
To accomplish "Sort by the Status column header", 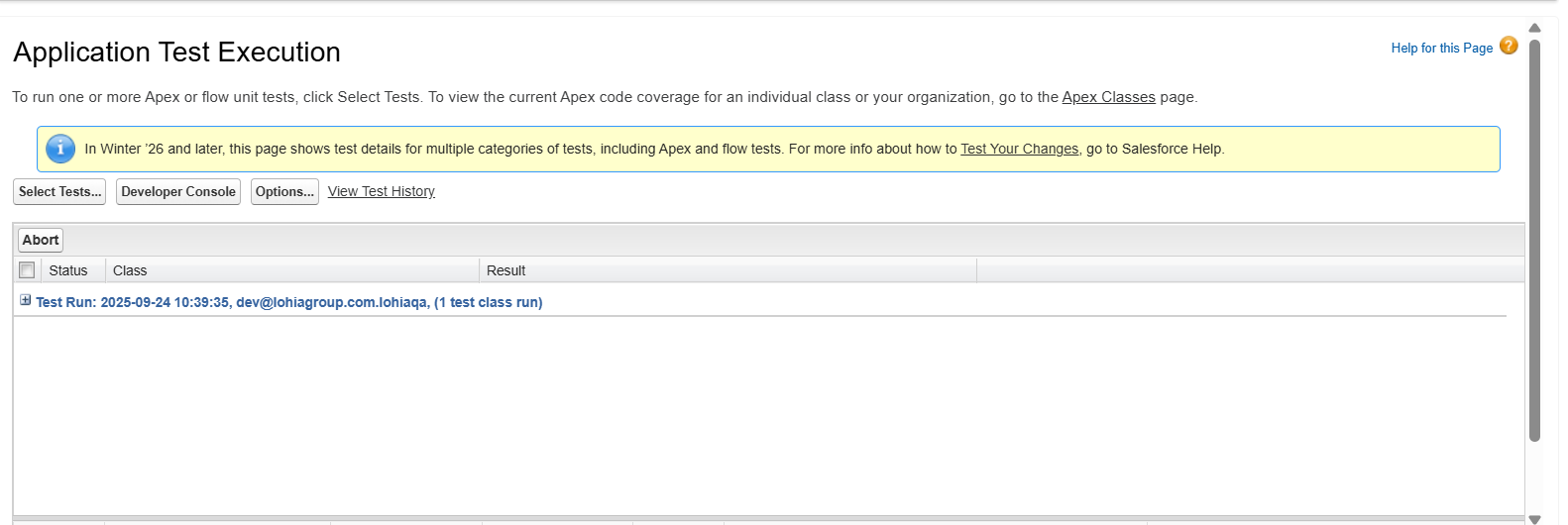I will tap(68, 270).
